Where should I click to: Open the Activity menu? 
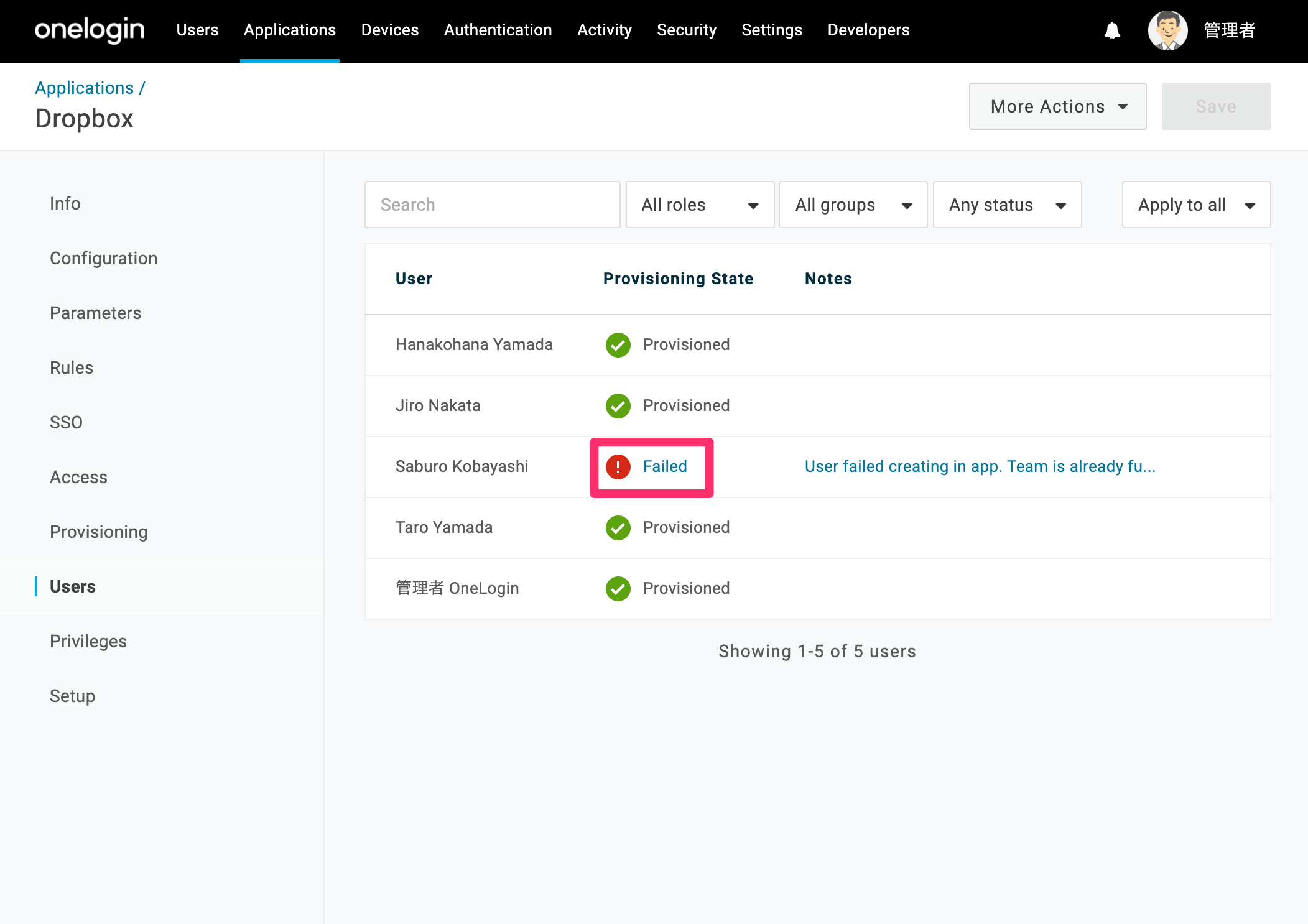click(x=605, y=30)
